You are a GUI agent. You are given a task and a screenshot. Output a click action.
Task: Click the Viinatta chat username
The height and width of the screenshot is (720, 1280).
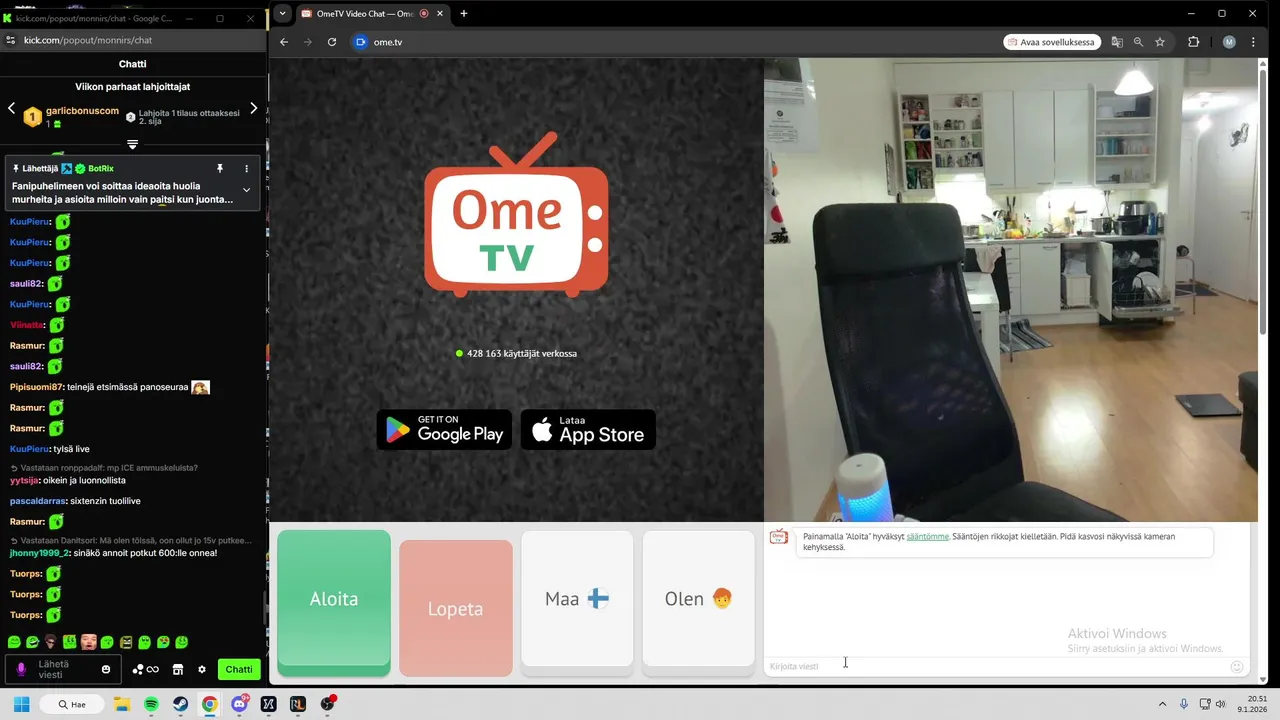tap(27, 325)
